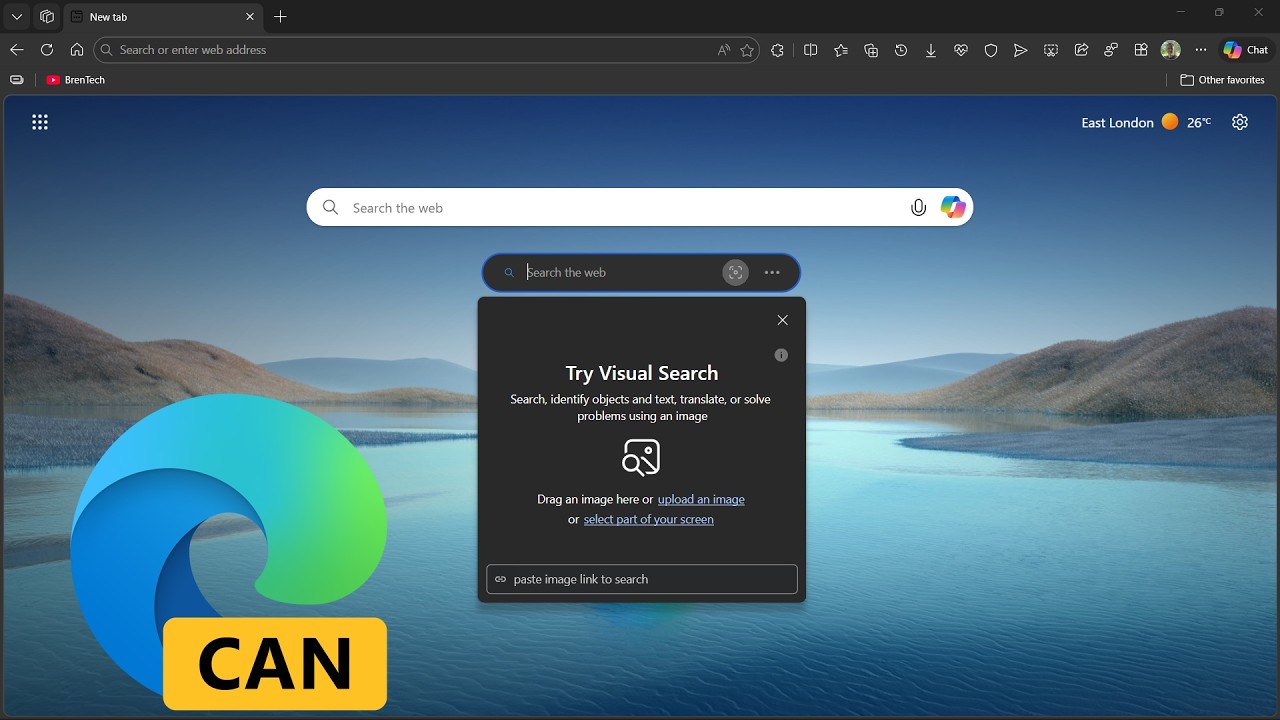
Task: Open the BrenTech favorite bookmark
Action: 76,80
